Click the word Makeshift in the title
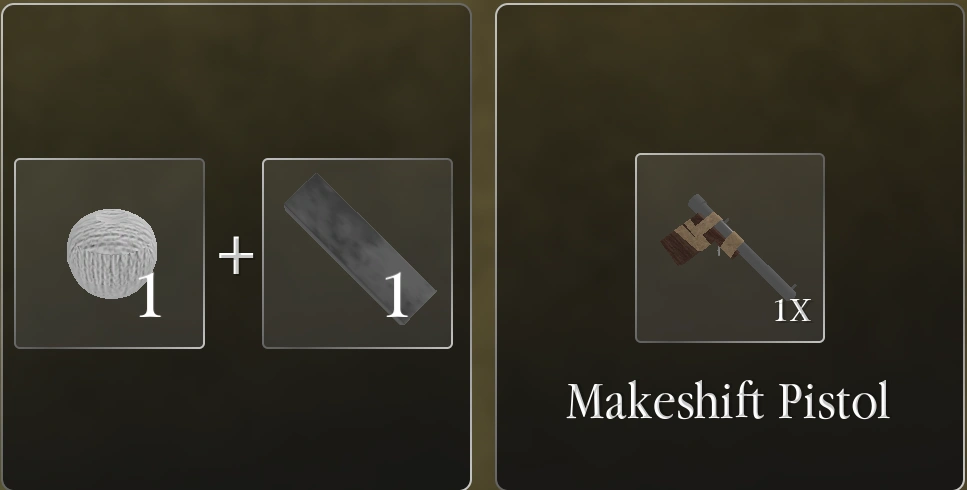This screenshot has height=490, width=967. (667, 402)
